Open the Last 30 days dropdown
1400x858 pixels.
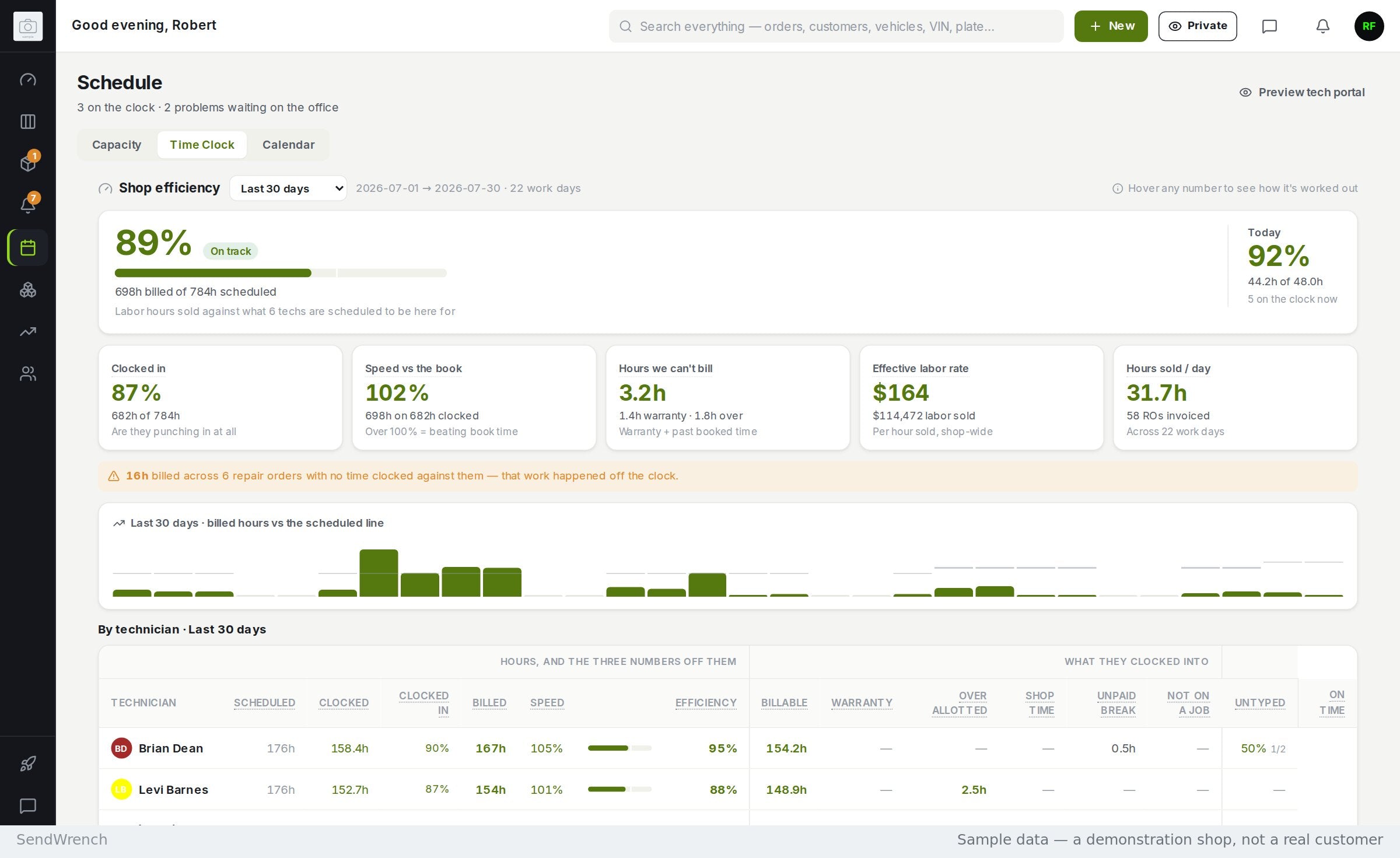click(288, 188)
